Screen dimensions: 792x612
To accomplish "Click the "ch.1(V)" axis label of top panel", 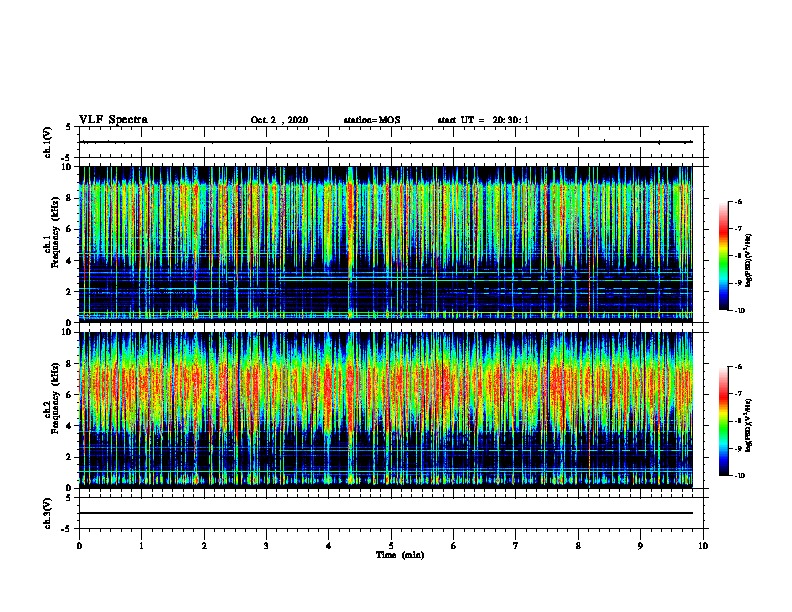I will click(x=48, y=142).
